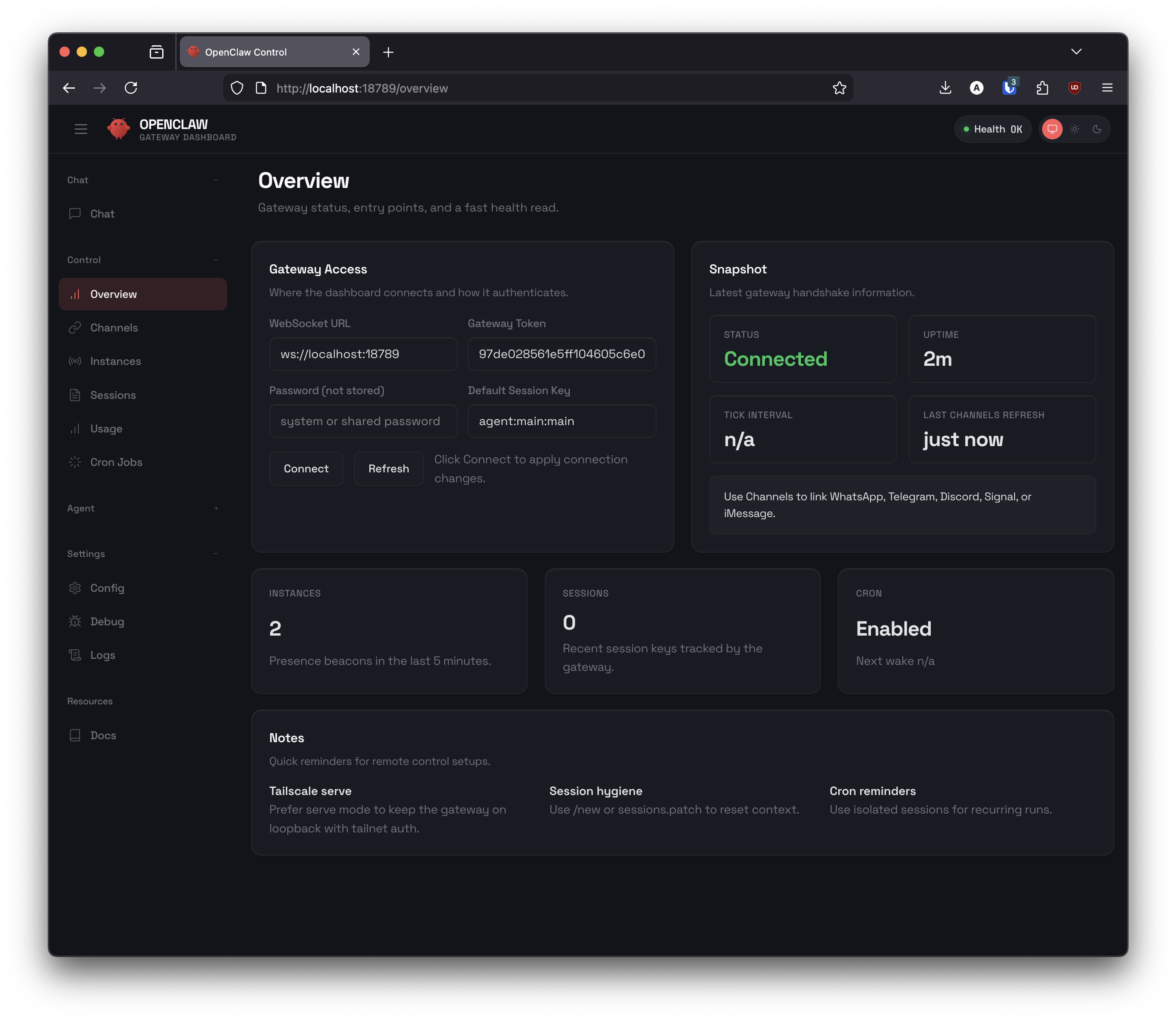The image size is (1176, 1020).
Task: Close the OpenClaw Control tab
Action: tap(356, 52)
